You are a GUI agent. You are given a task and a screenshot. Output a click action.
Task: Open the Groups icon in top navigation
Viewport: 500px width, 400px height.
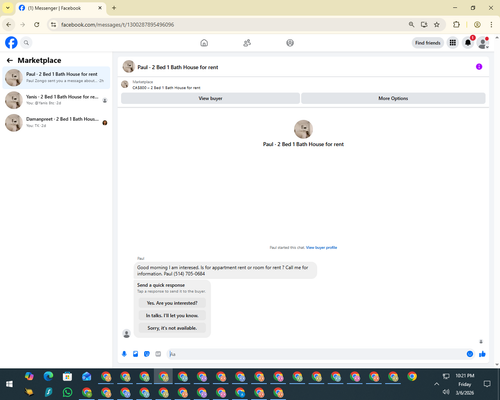[x=290, y=43]
